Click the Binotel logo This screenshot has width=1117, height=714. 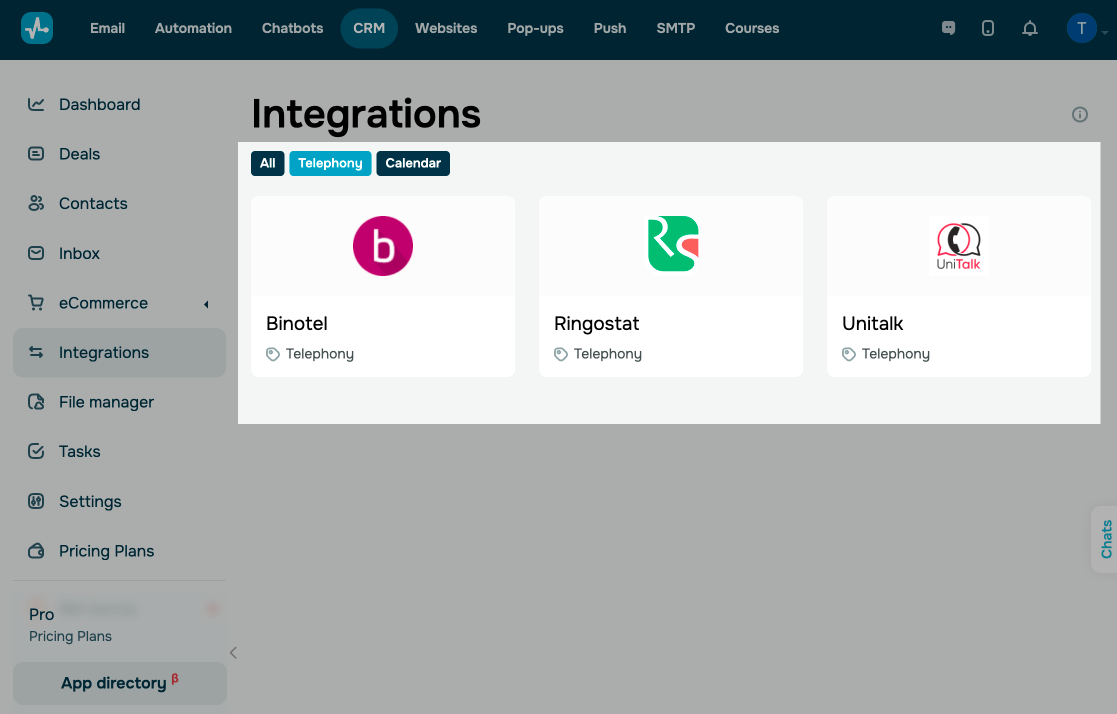tap(383, 246)
